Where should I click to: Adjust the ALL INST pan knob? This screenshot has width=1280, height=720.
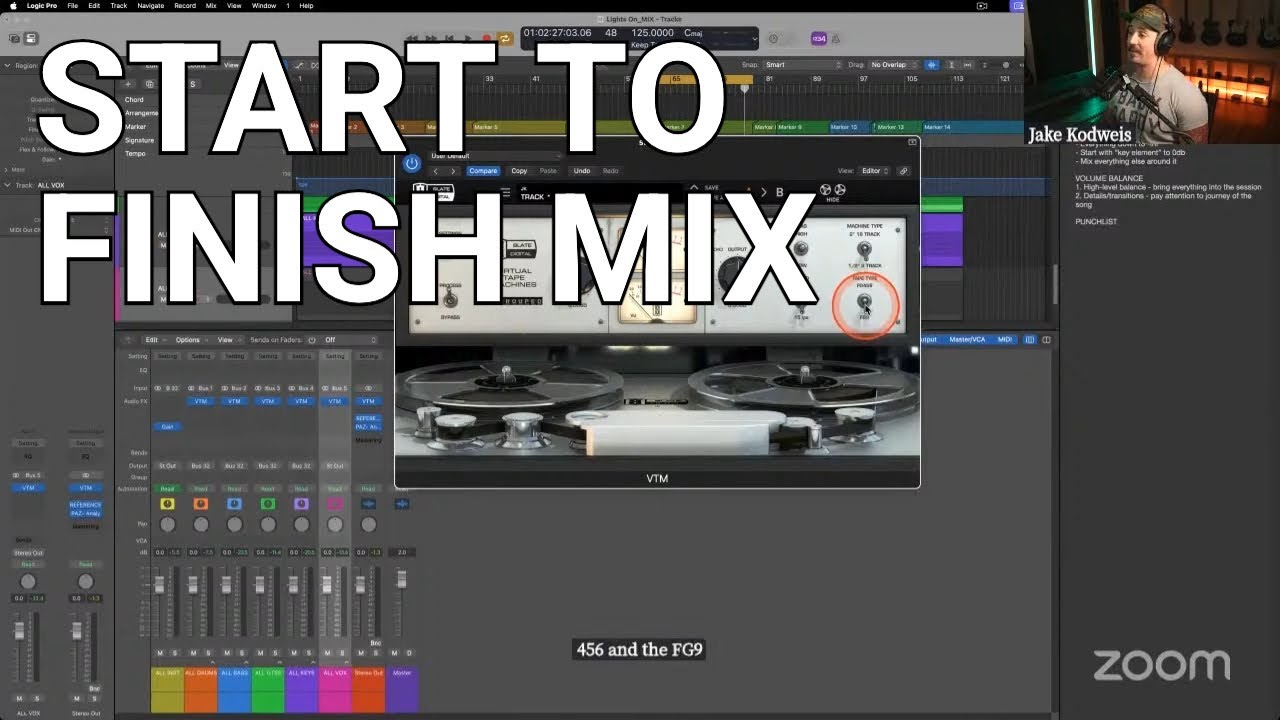pyautogui.click(x=167, y=525)
